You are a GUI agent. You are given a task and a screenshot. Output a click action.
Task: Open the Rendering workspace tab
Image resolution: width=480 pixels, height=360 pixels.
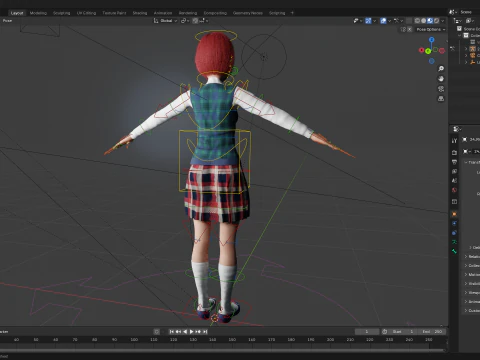[x=188, y=13]
